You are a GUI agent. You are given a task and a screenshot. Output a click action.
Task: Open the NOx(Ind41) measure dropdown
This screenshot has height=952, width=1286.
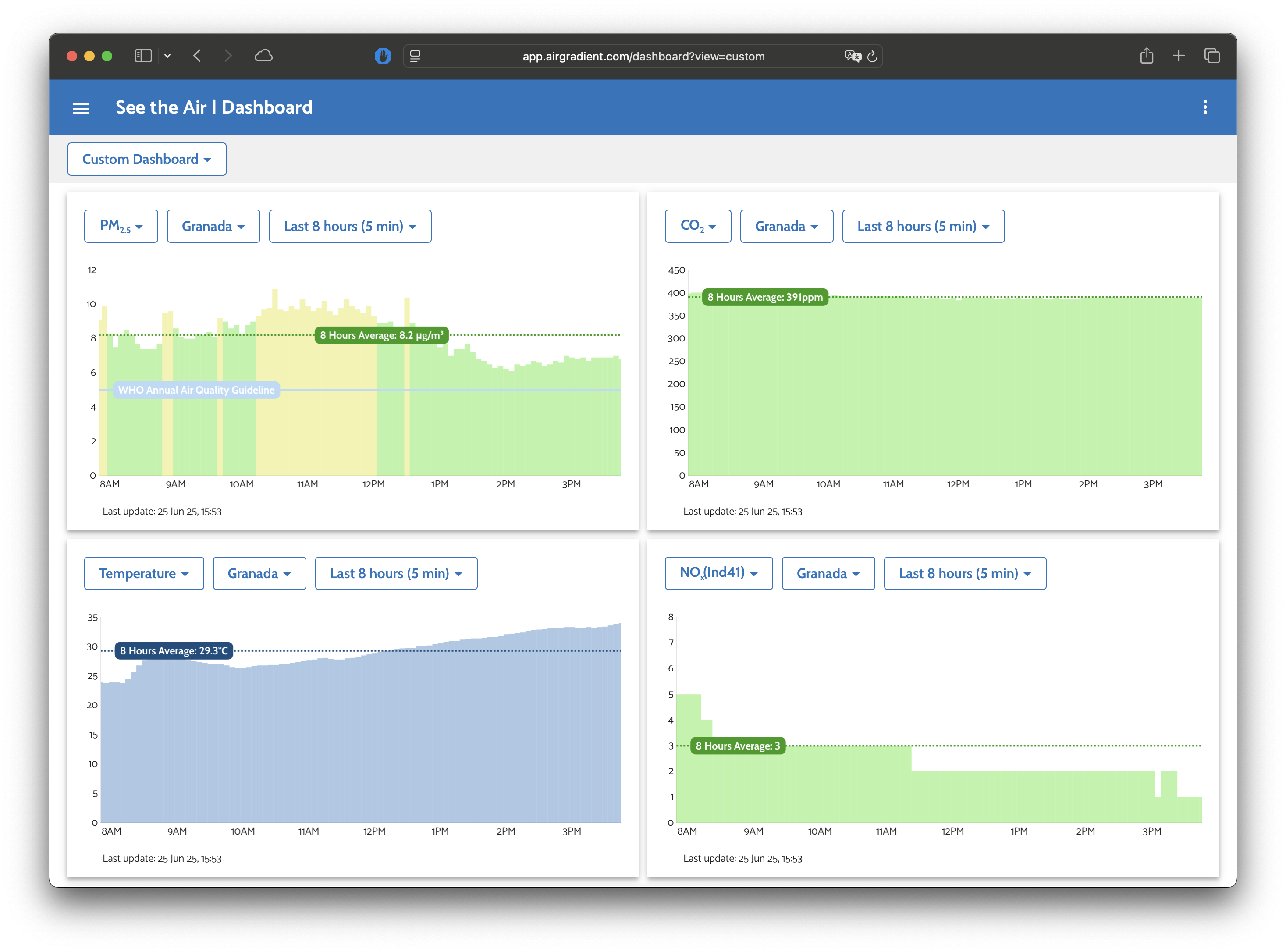point(718,573)
